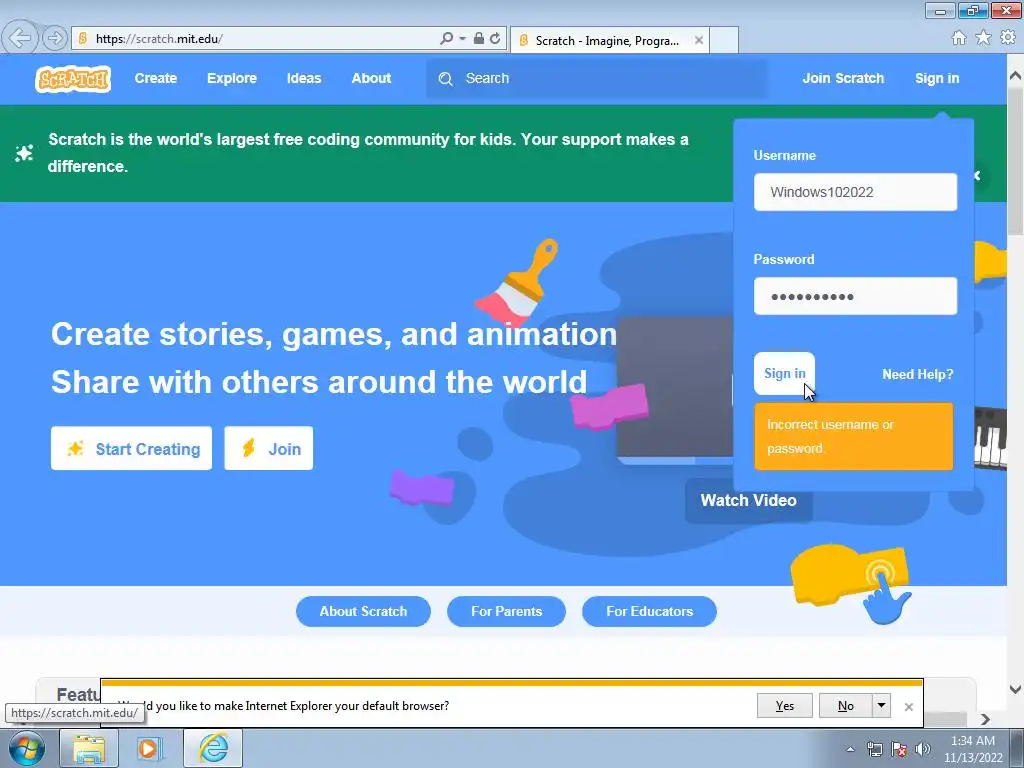The width and height of the screenshot is (1024, 768).
Task: Click the browser Home icon
Action: click(959, 38)
